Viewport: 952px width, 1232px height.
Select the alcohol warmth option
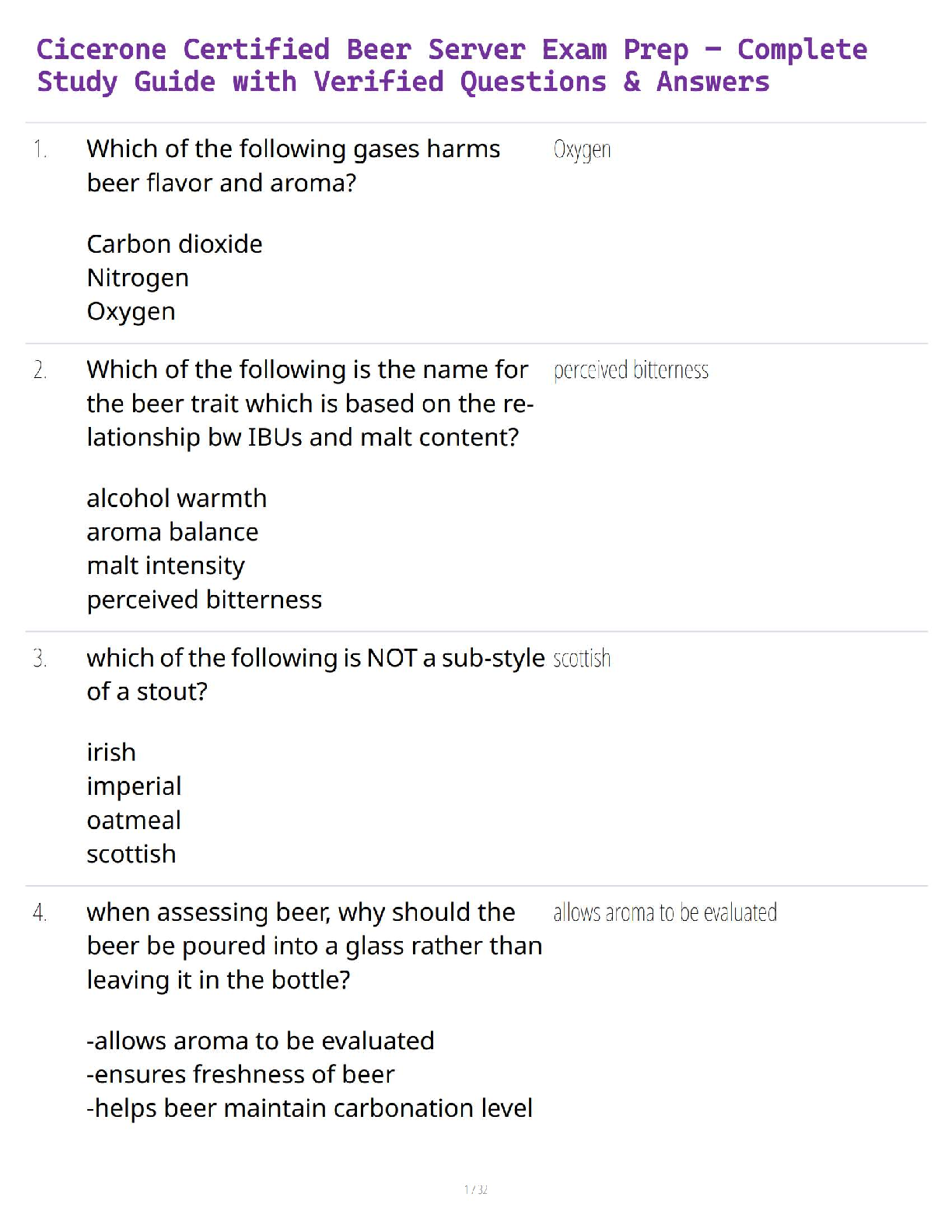tap(177, 499)
